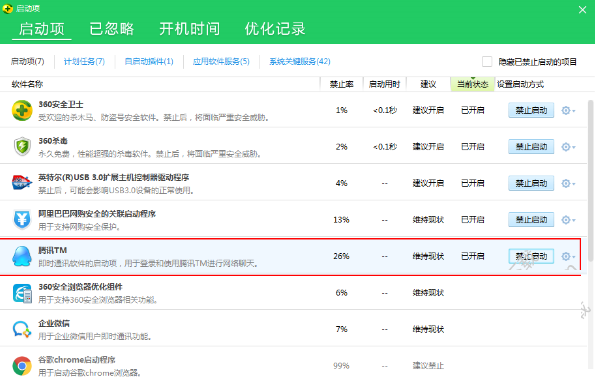The height and width of the screenshot is (378, 595).
Task: Click 维持现状 in 企业微信 row
Action: (x=428, y=329)
